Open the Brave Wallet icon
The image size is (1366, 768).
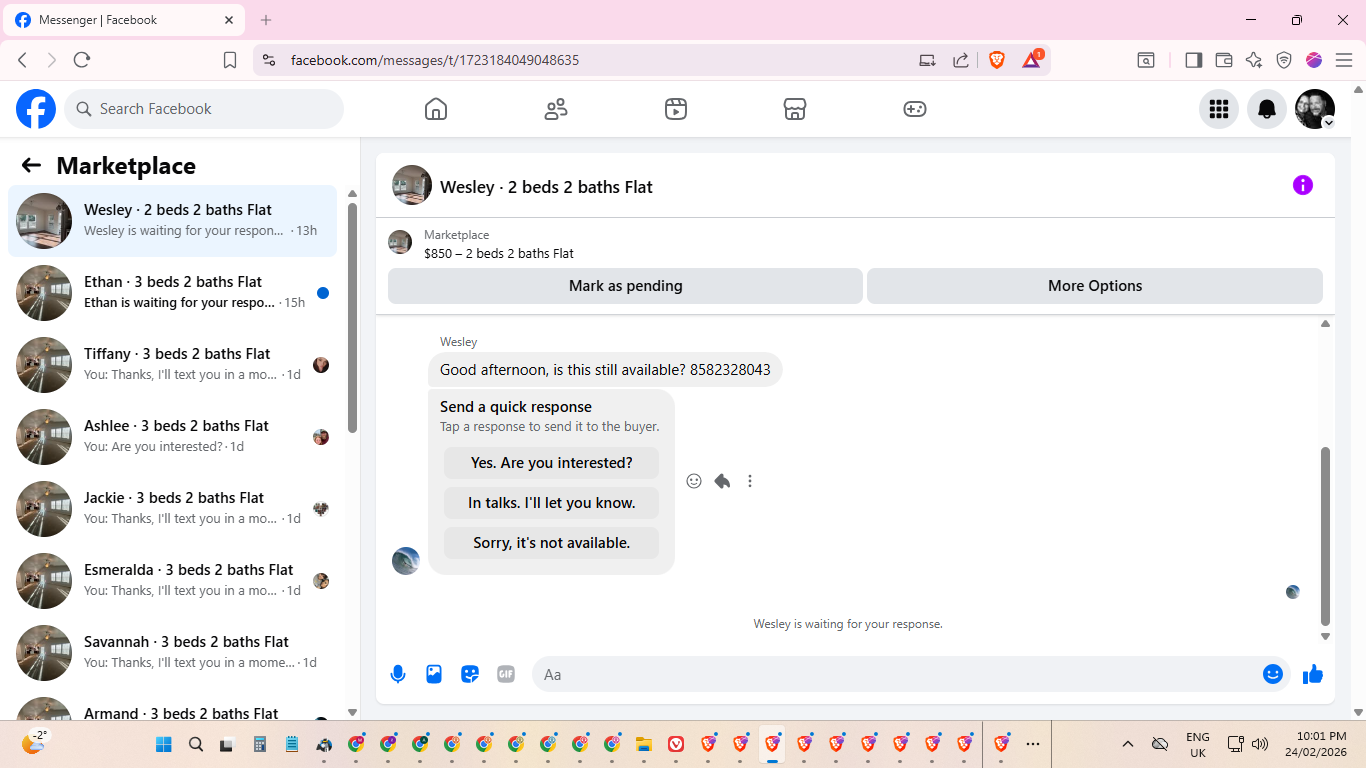tap(1223, 60)
